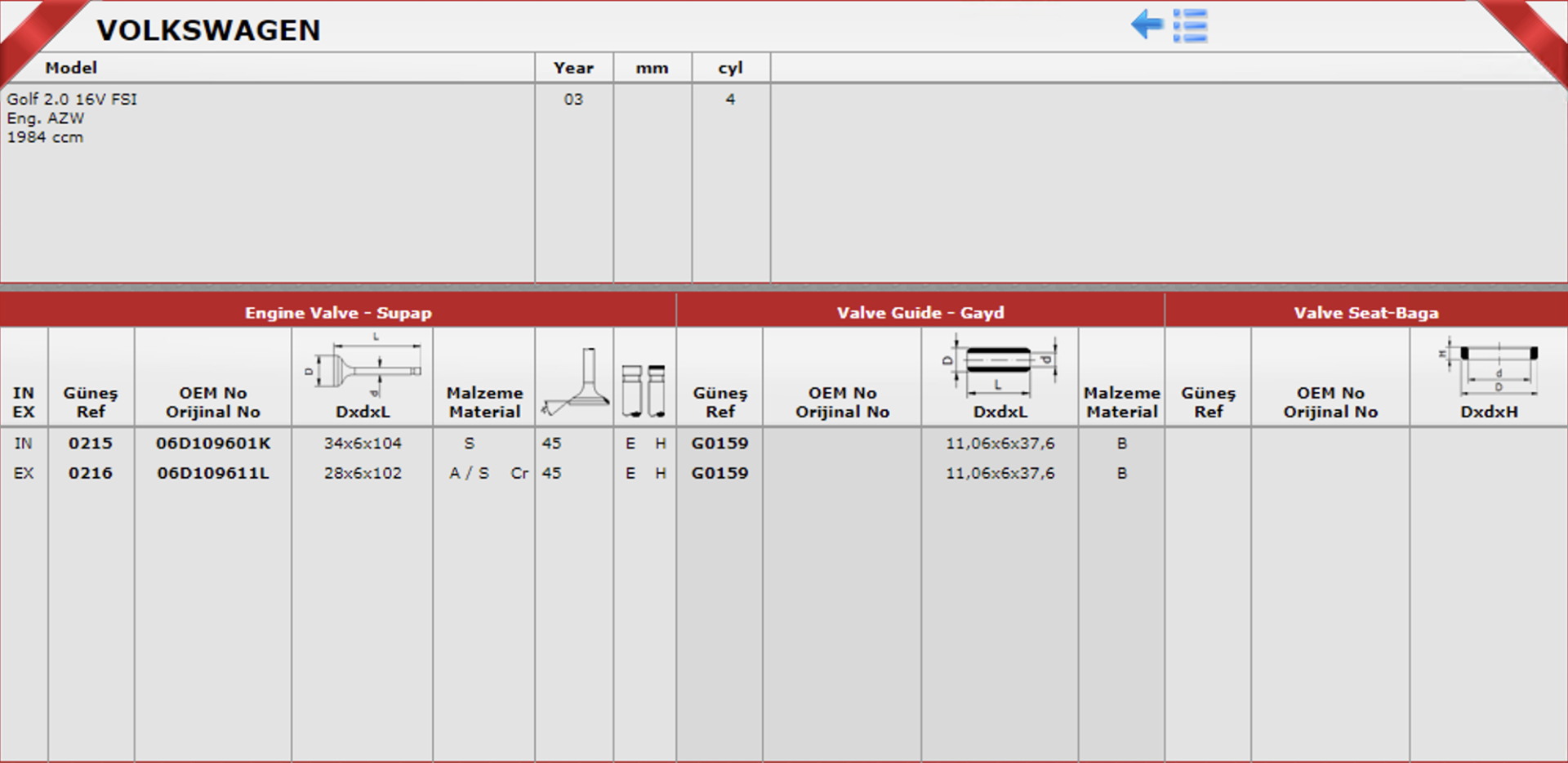Click the Year column header
The height and width of the screenshot is (763, 1568).
pyautogui.click(x=573, y=68)
